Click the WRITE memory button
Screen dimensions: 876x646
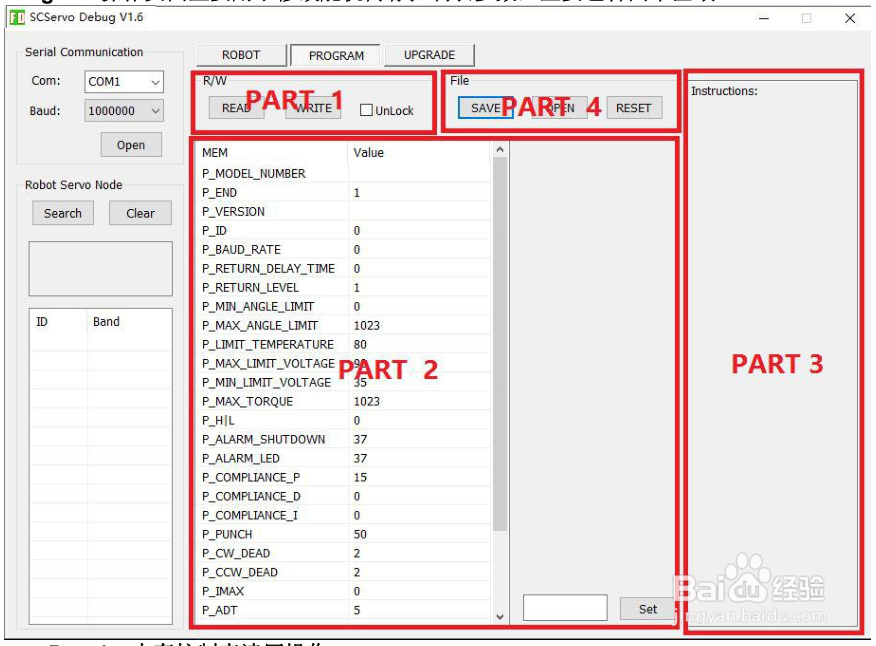(313, 108)
